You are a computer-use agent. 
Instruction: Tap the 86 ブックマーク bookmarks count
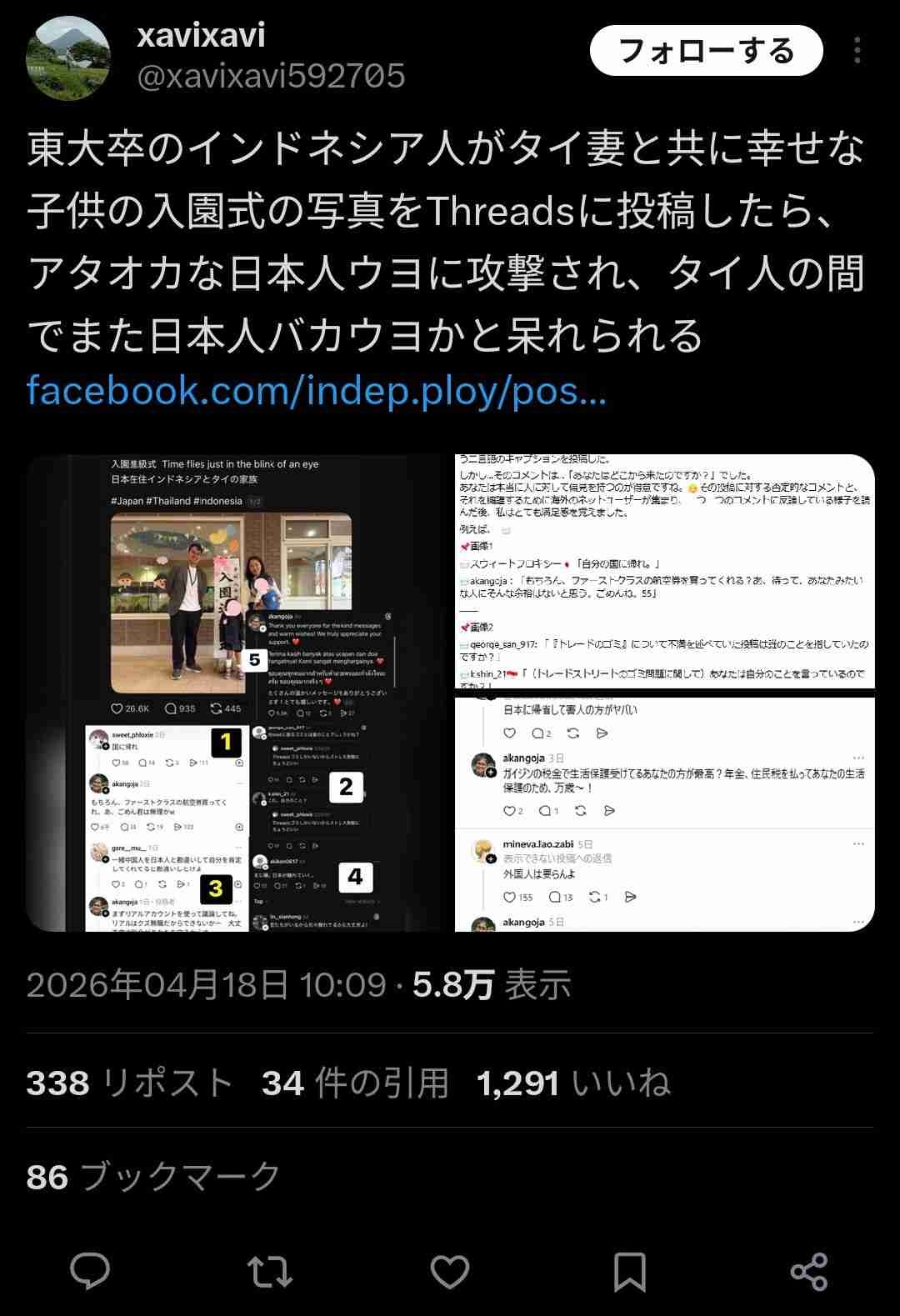[153, 1177]
